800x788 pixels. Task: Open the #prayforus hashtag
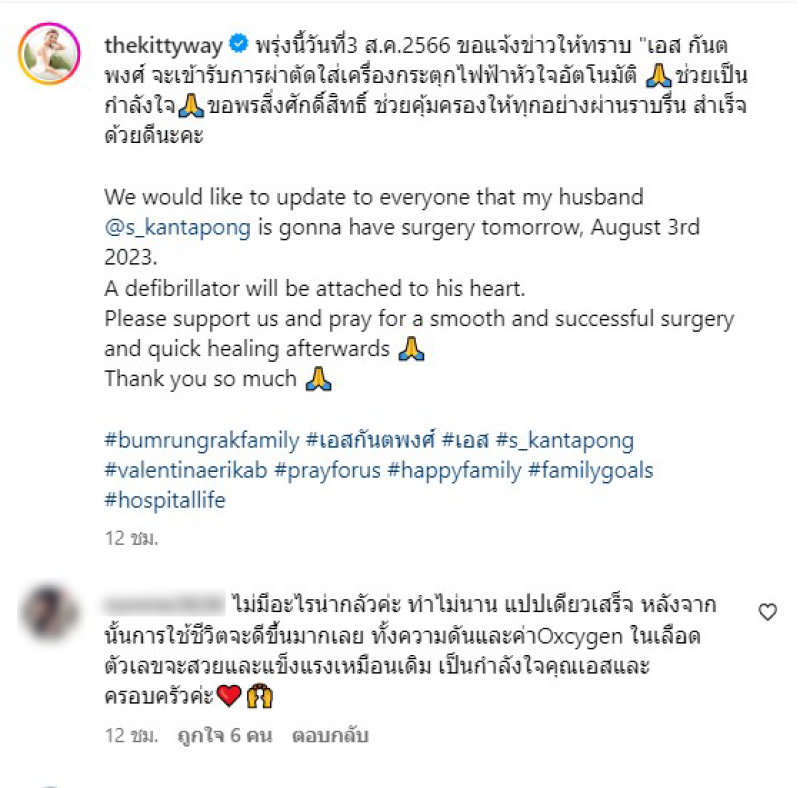point(328,471)
